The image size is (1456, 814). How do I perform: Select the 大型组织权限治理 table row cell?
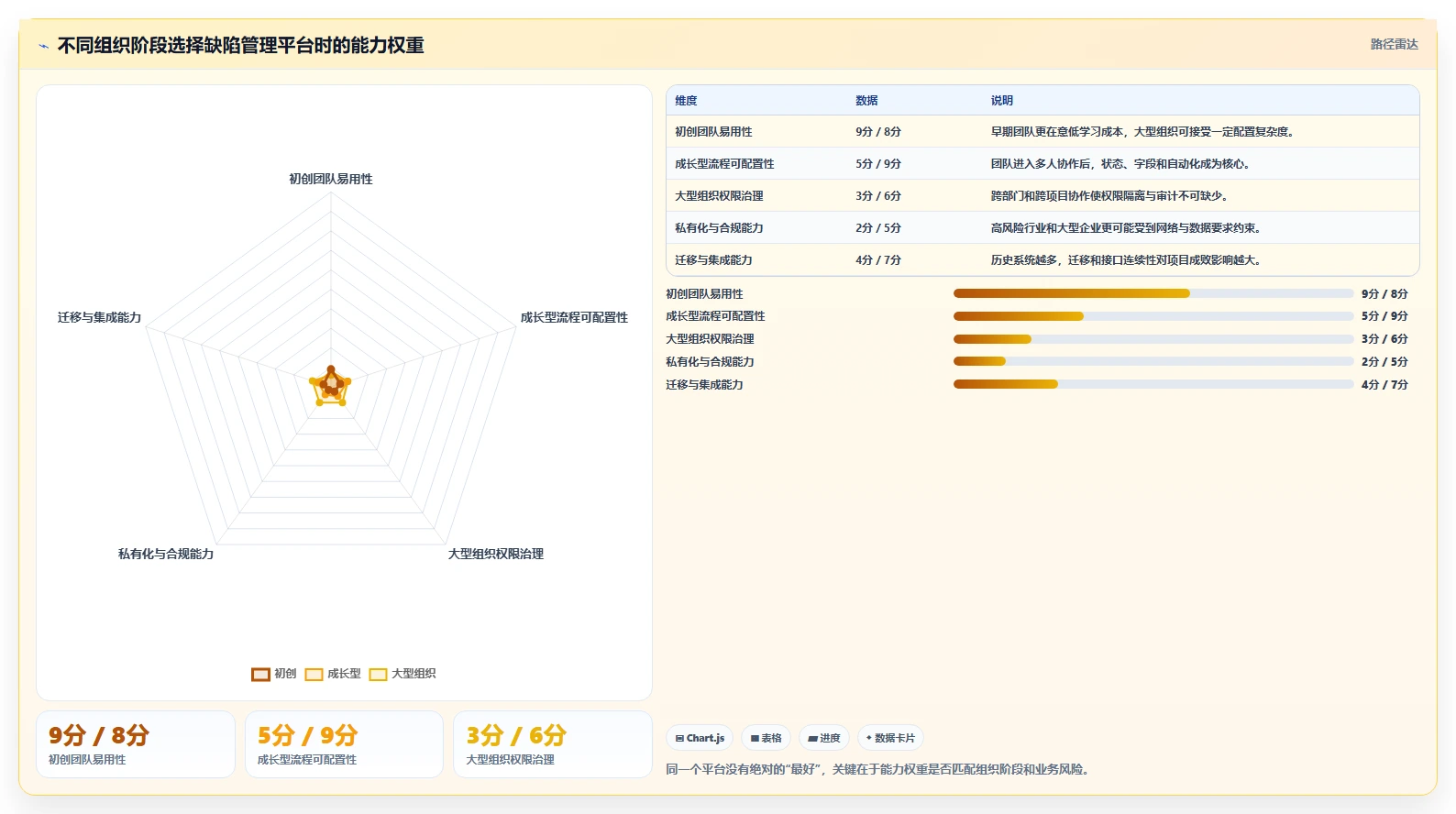click(719, 196)
